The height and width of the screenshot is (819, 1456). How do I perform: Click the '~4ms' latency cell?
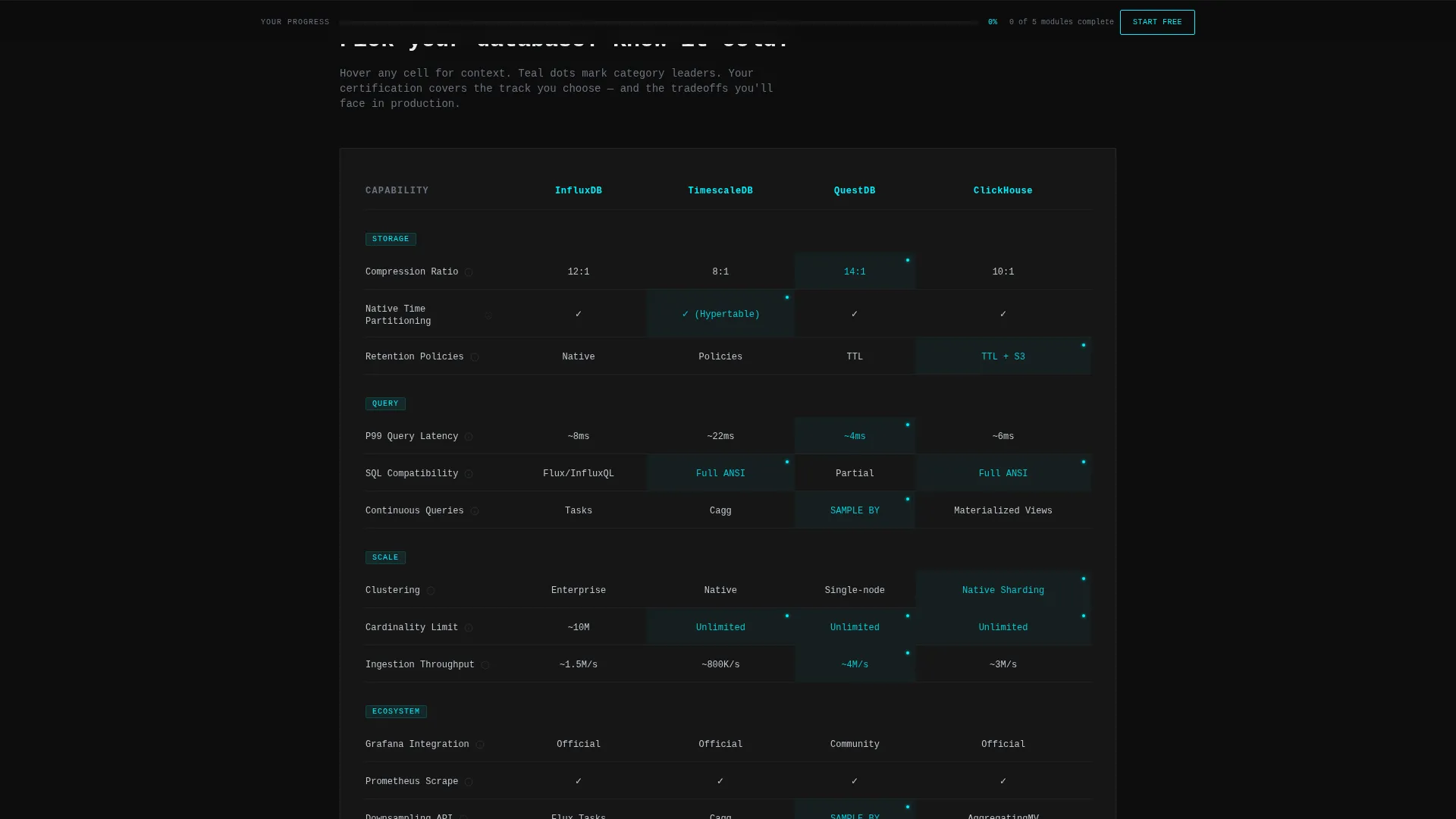coord(855,436)
